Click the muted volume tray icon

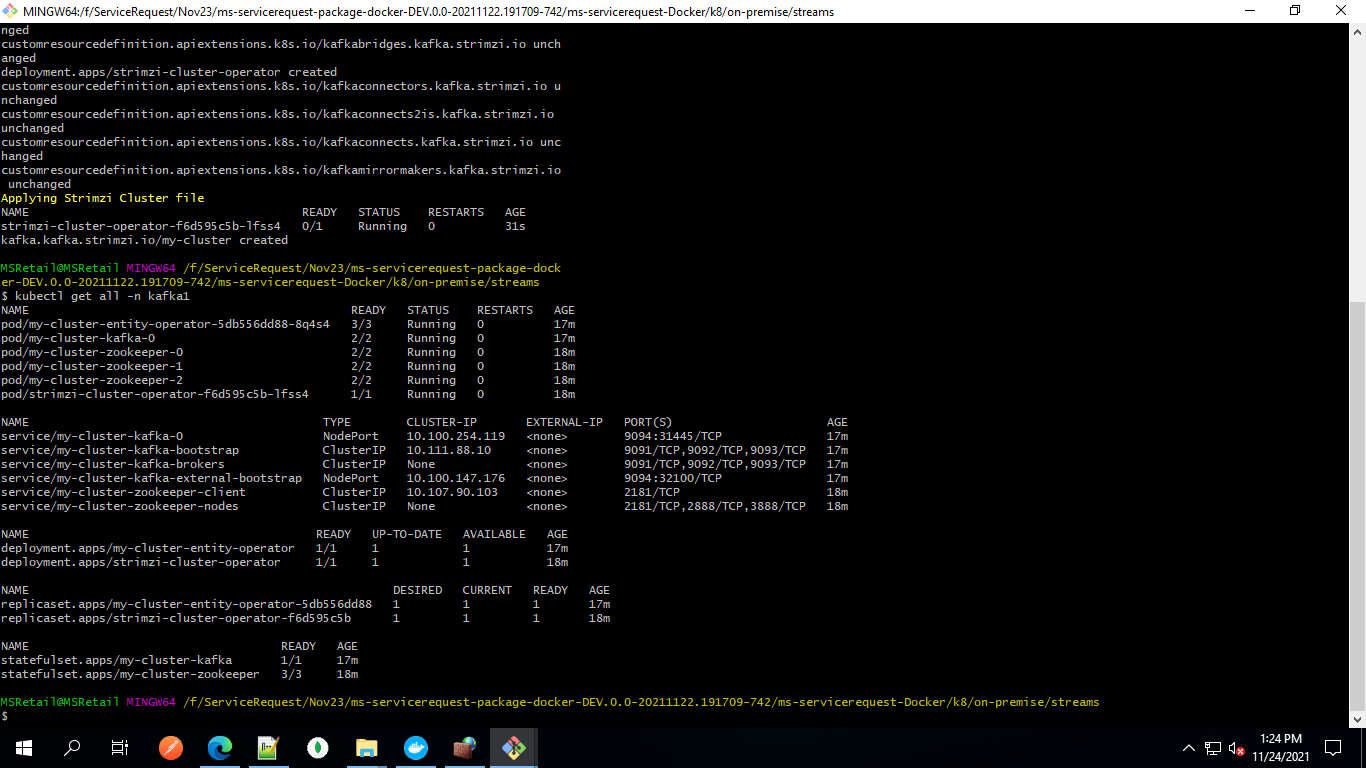click(1237, 747)
